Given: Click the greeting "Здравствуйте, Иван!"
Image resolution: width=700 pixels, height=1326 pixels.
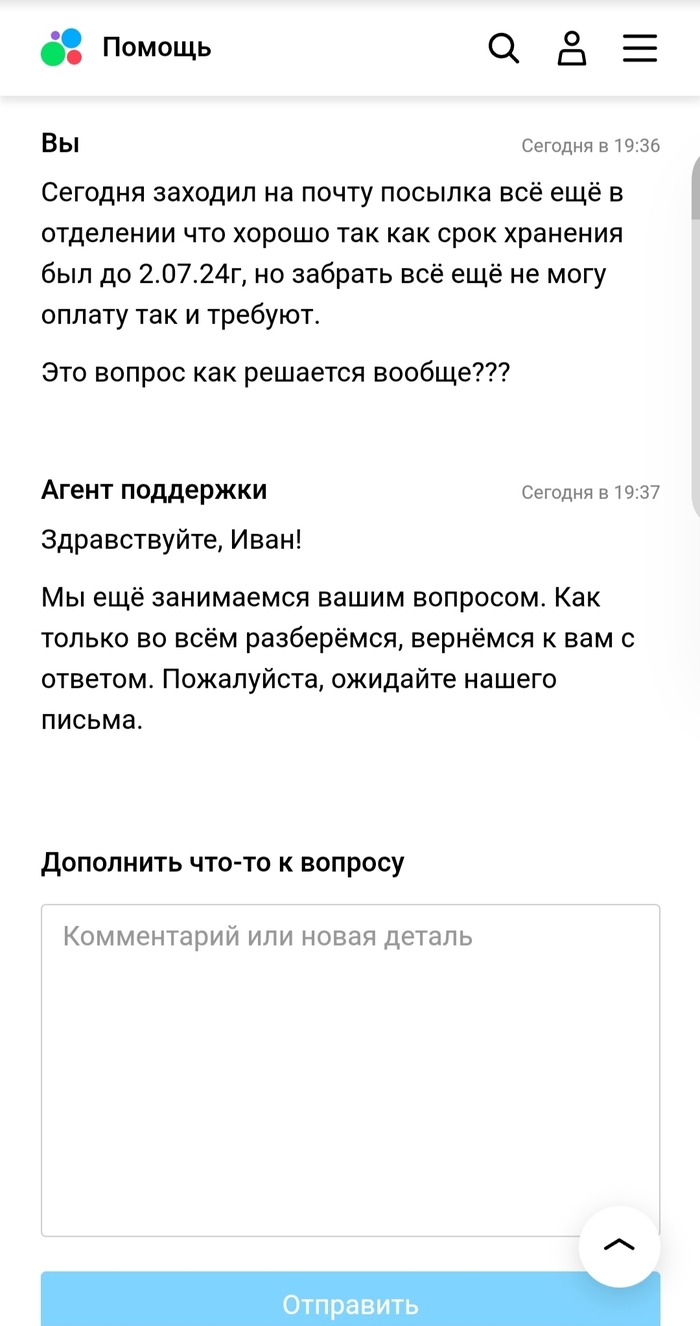Looking at the screenshot, I should pos(171,540).
